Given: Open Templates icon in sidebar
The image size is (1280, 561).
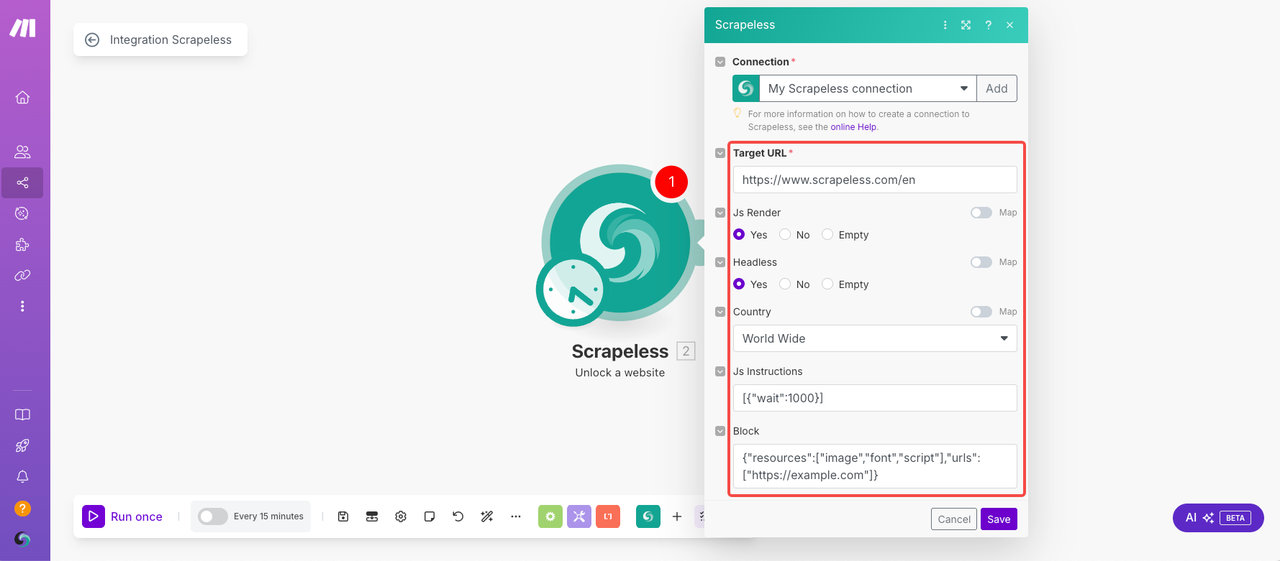Looking at the screenshot, I should [22, 213].
